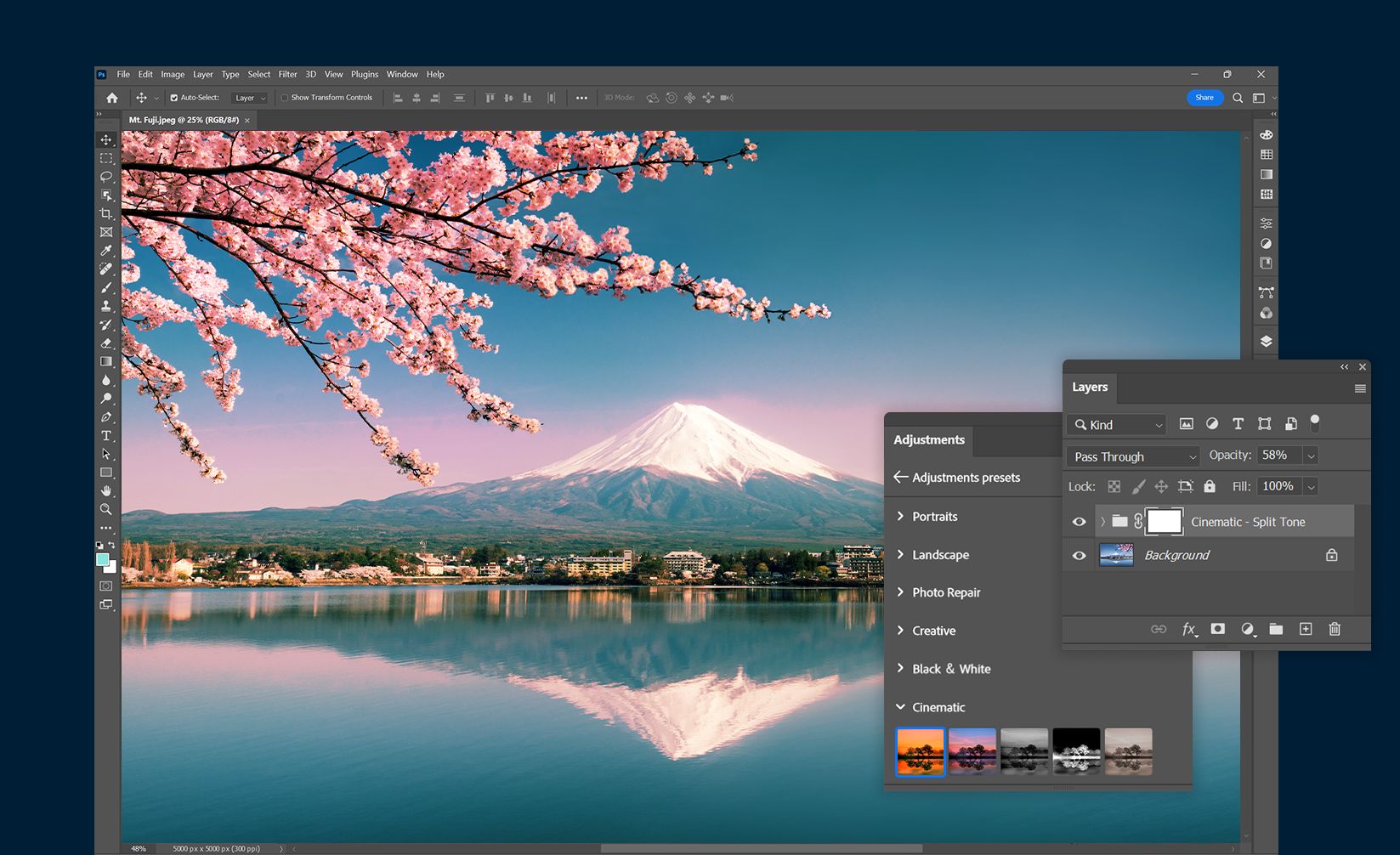1400x855 pixels.
Task: Add layer style via fx icon
Action: (x=1189, y=629)
